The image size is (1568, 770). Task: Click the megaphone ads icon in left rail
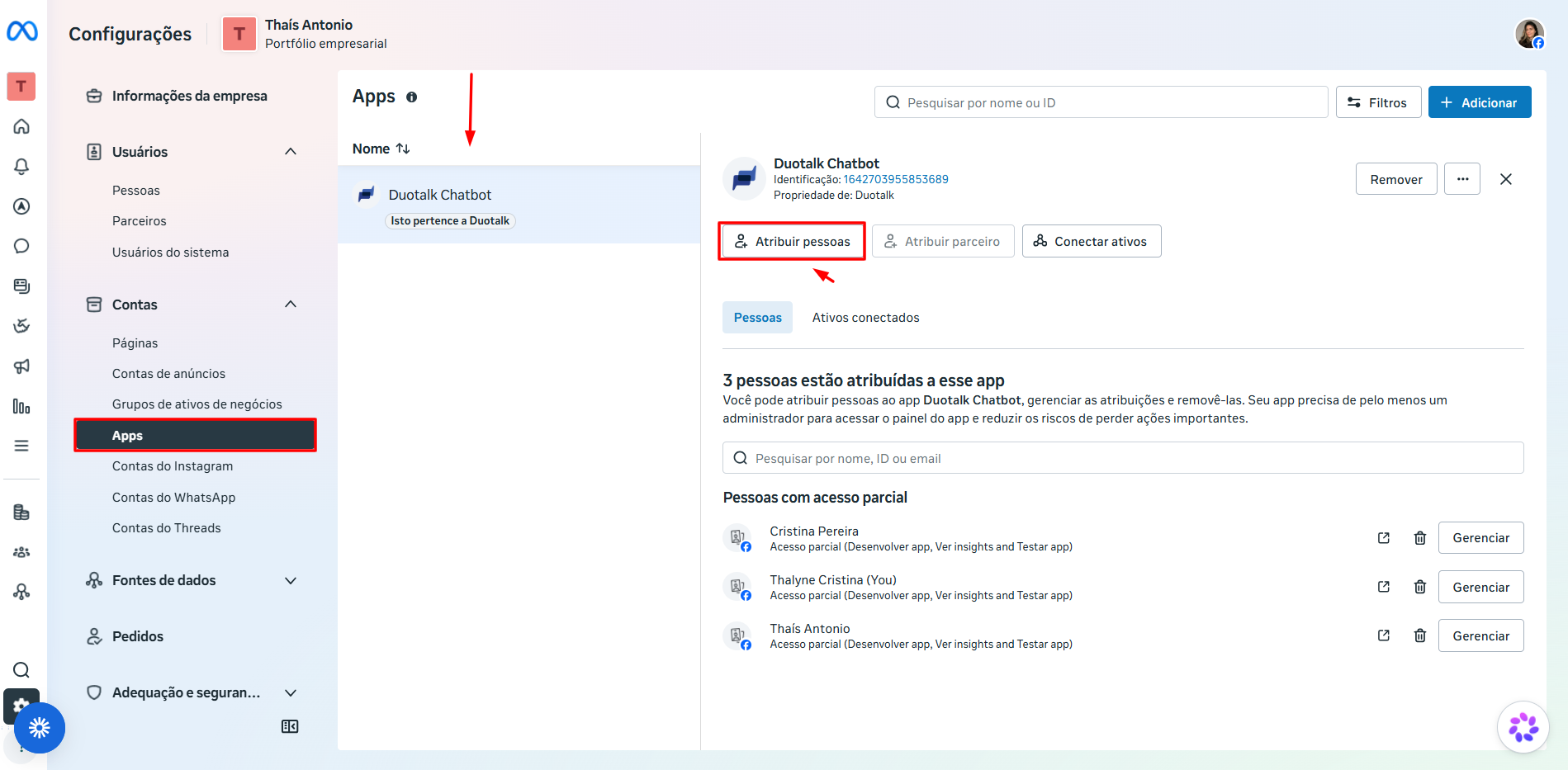coord(21,366)
